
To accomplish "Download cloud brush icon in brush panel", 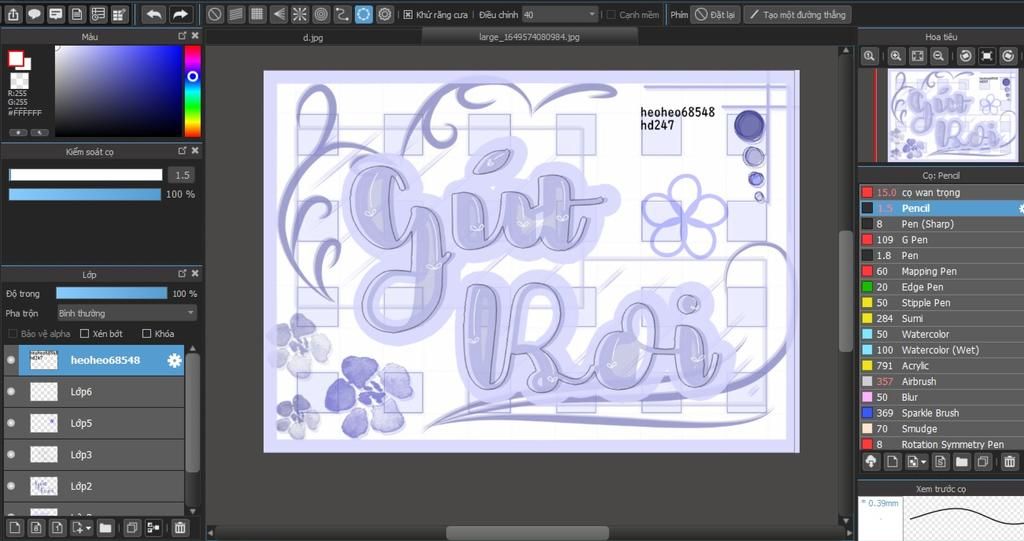I will click(x=871, y=462).
